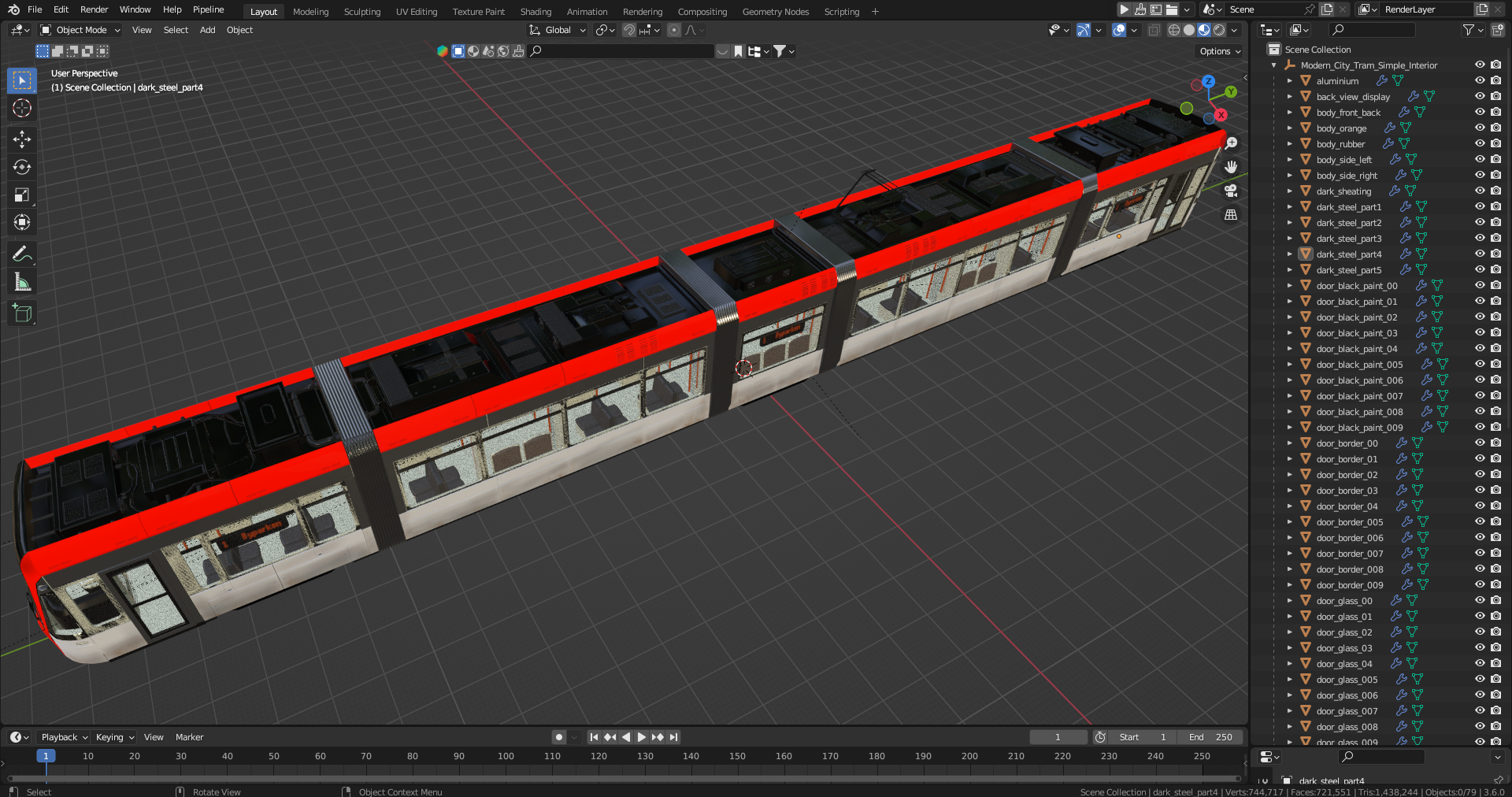Click the Start frame field
This screenshot has width=1512, height=797.
point(1144,737)
